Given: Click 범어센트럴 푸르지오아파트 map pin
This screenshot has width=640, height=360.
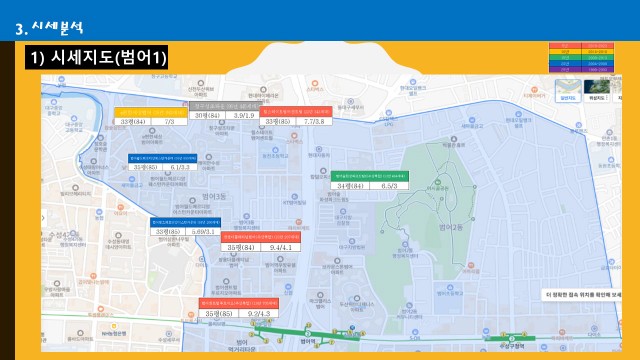Looking at the screenshot, I should pos(226,282).
